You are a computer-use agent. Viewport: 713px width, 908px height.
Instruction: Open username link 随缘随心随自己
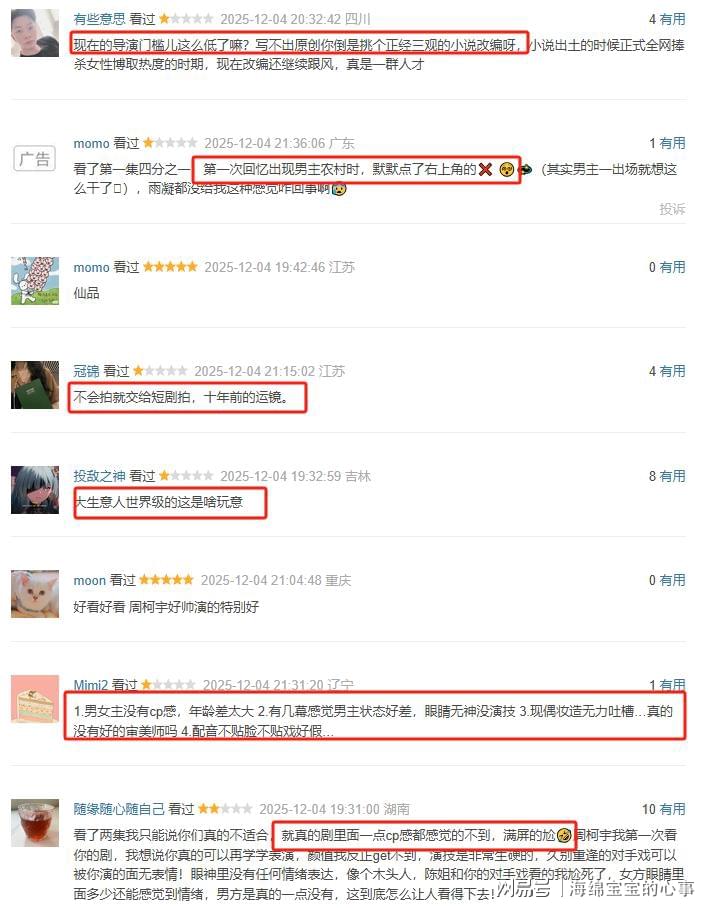(x=119, y=809)
